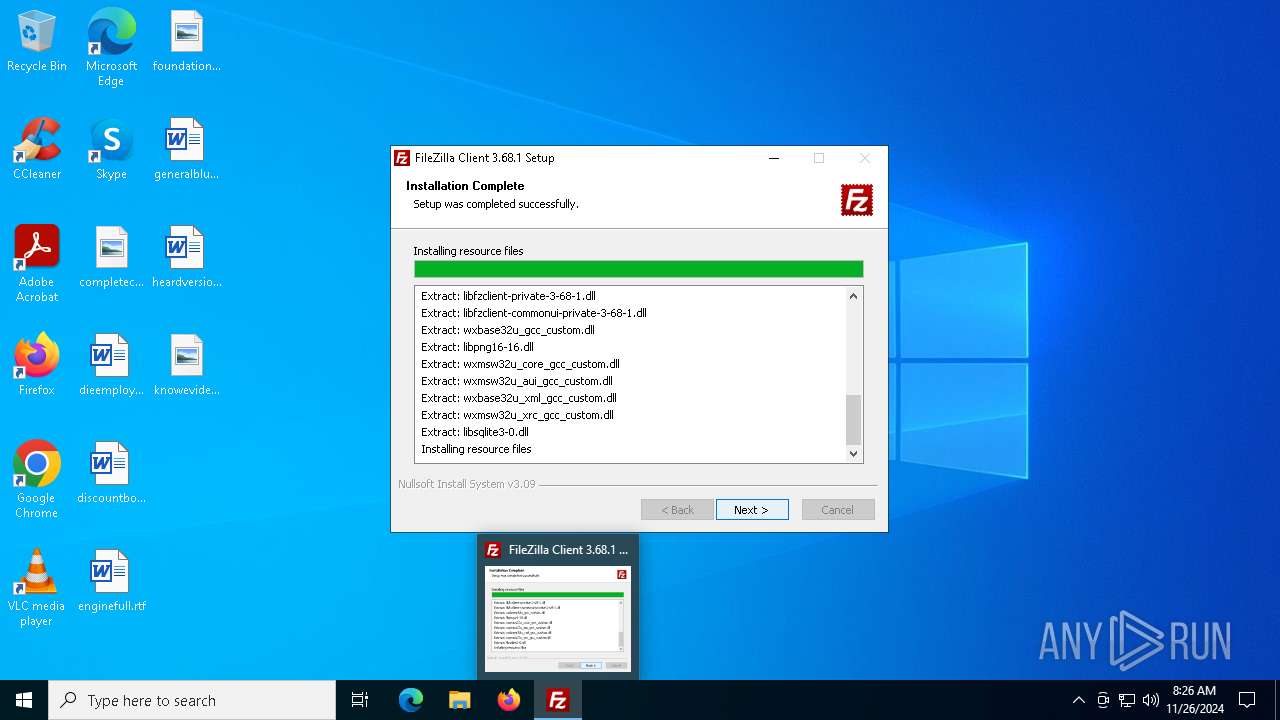Open the network status tray icon
The height and width of the screenshot is (720, 1280).
pyautogui.click(x=1127, y=700)
